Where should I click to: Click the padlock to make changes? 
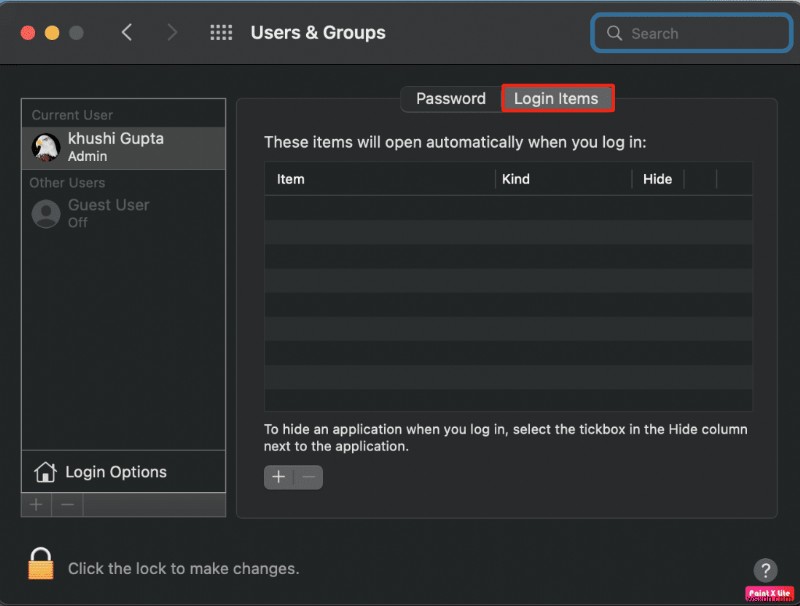[41, 564]
